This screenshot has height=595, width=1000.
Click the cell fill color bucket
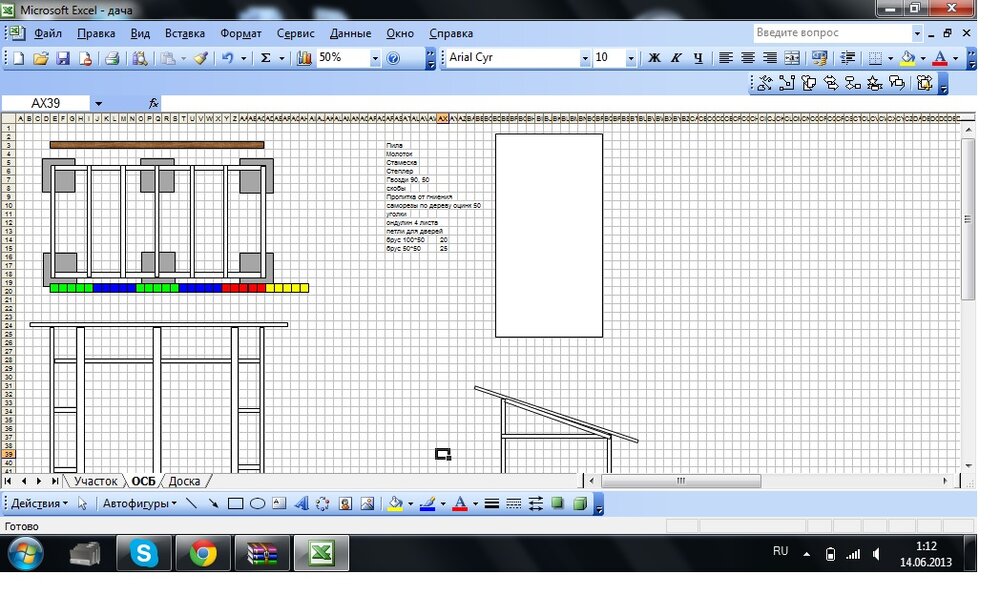tap(908, 58)
